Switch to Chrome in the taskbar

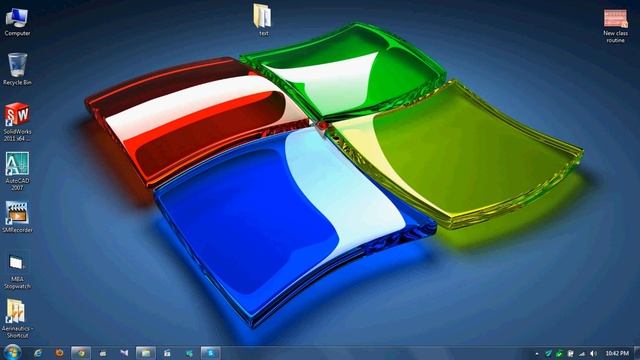coord(81,353)
